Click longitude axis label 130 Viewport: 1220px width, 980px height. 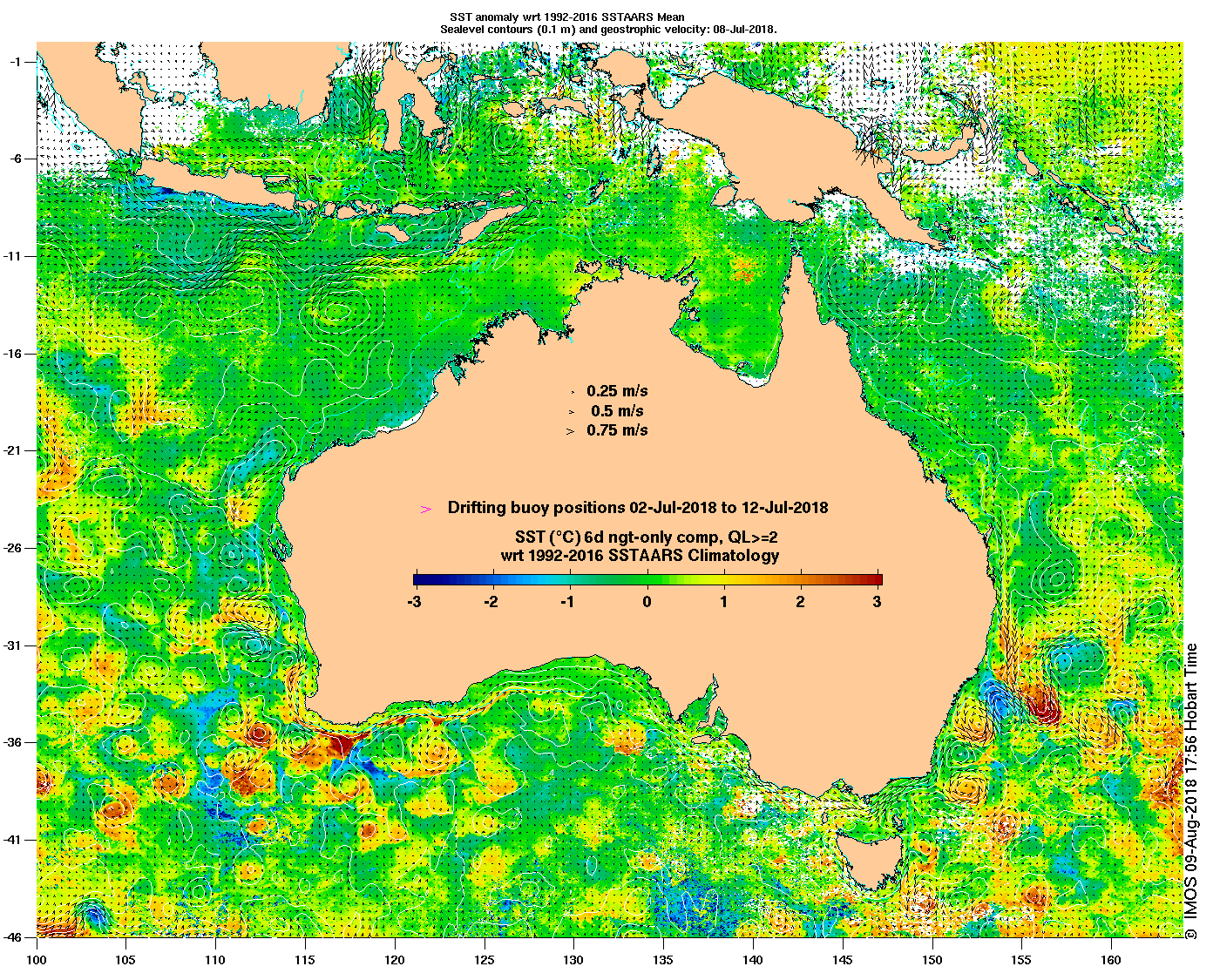573,960
